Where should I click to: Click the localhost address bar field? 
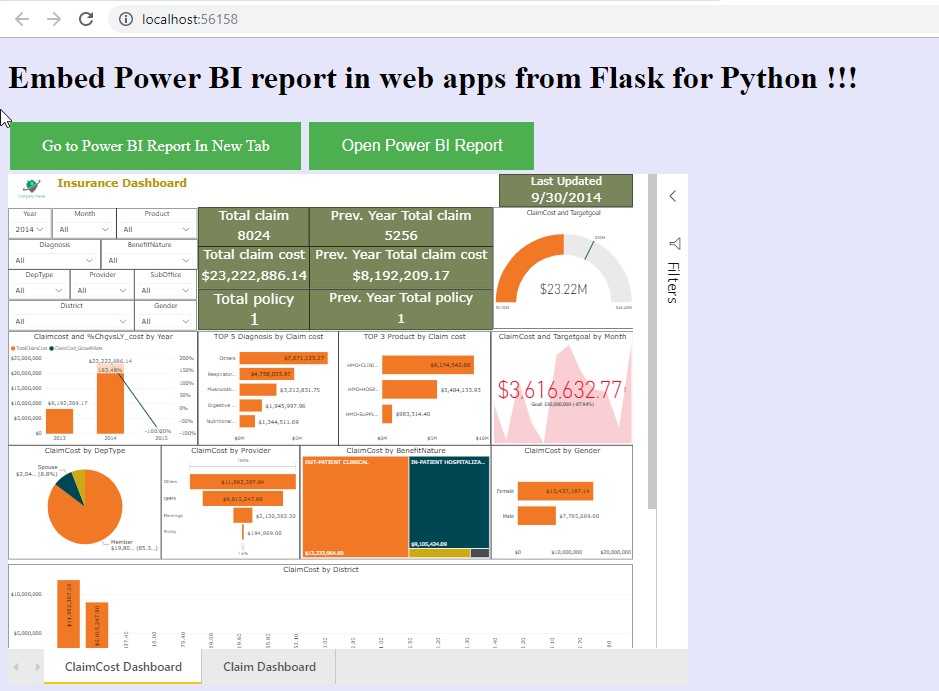click(x=400, y=19)
